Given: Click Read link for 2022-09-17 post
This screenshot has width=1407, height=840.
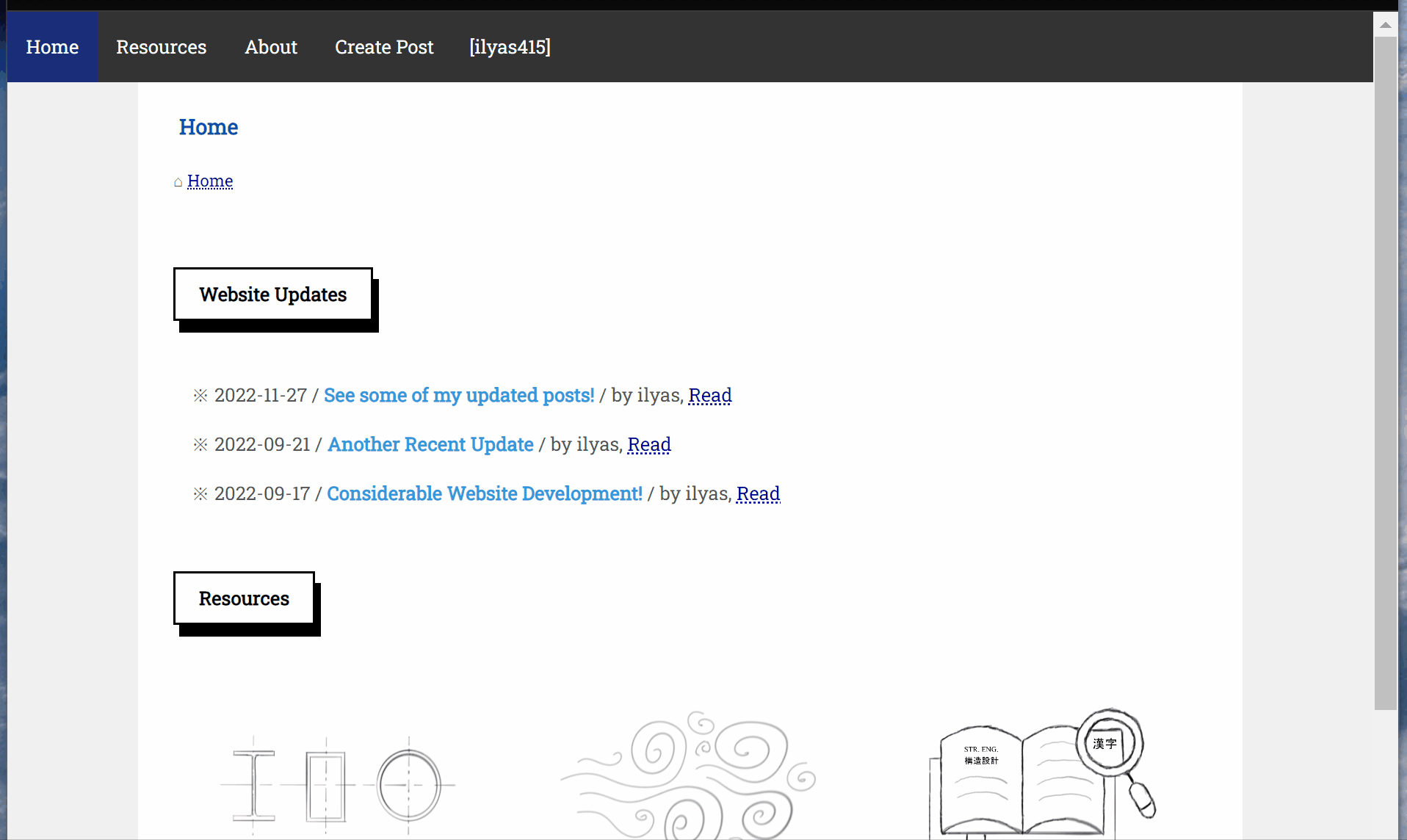Looking at the screenshot, I should [758, 493].
